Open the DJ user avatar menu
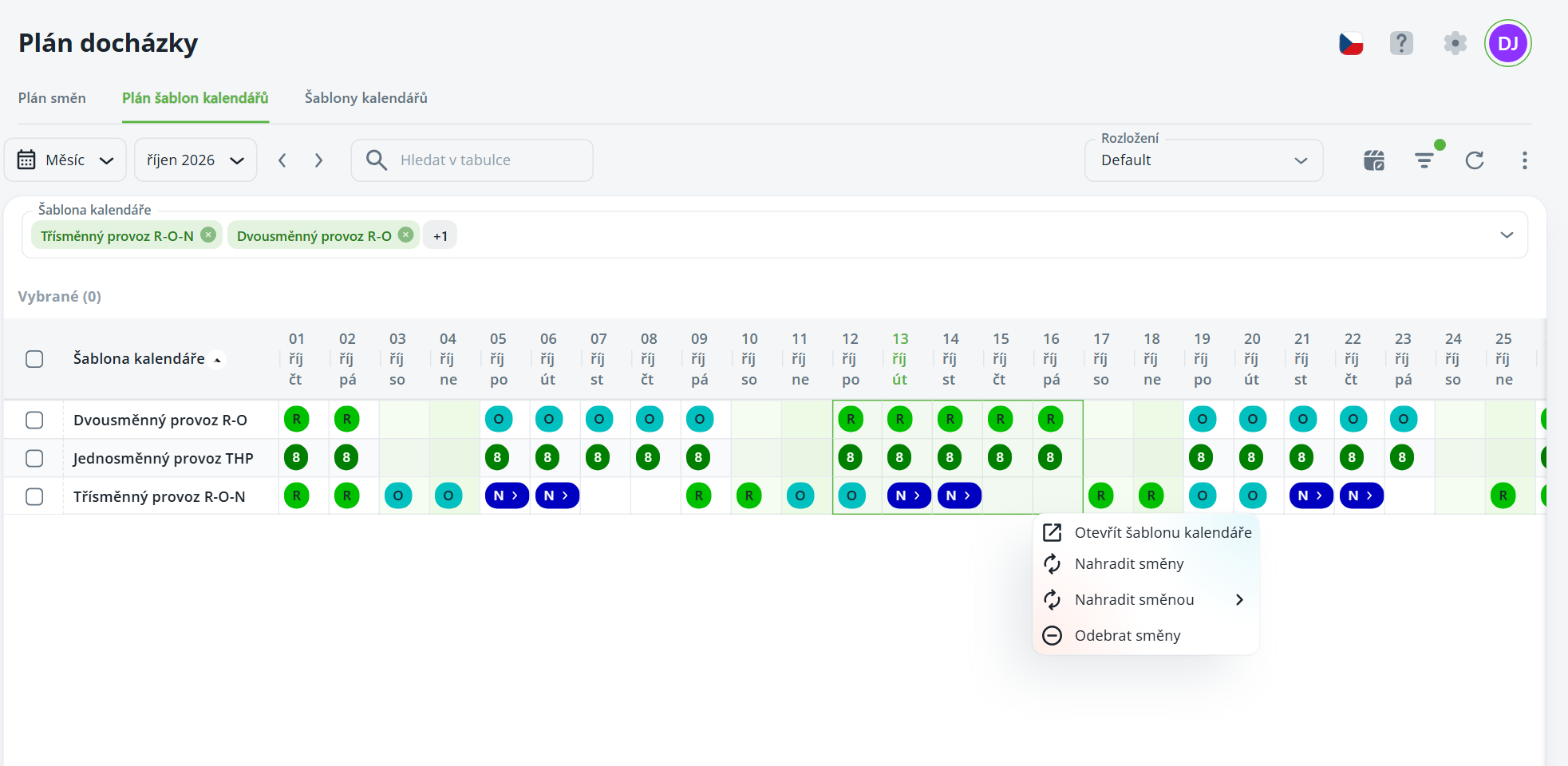This screenshot has width=1568, height=766. coord(1507,43)
